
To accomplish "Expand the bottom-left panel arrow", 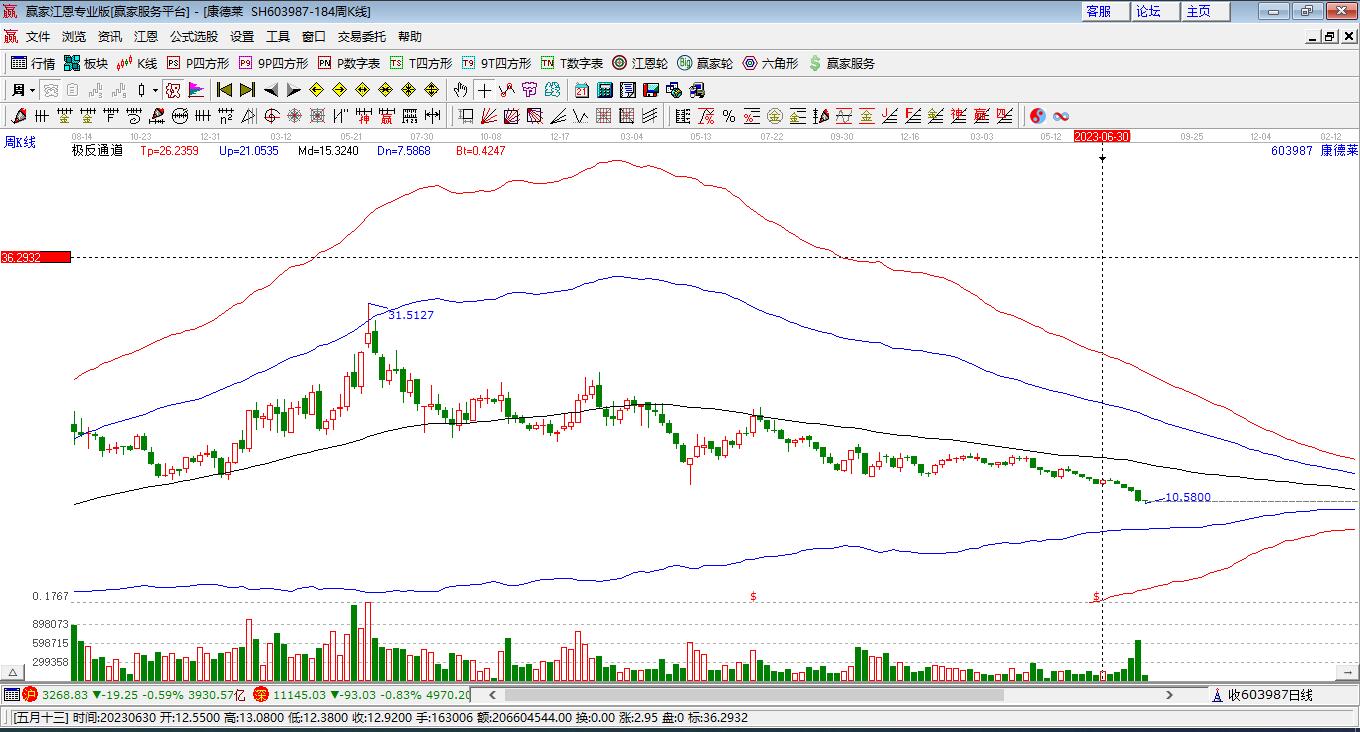I will [x=13, y=672].
